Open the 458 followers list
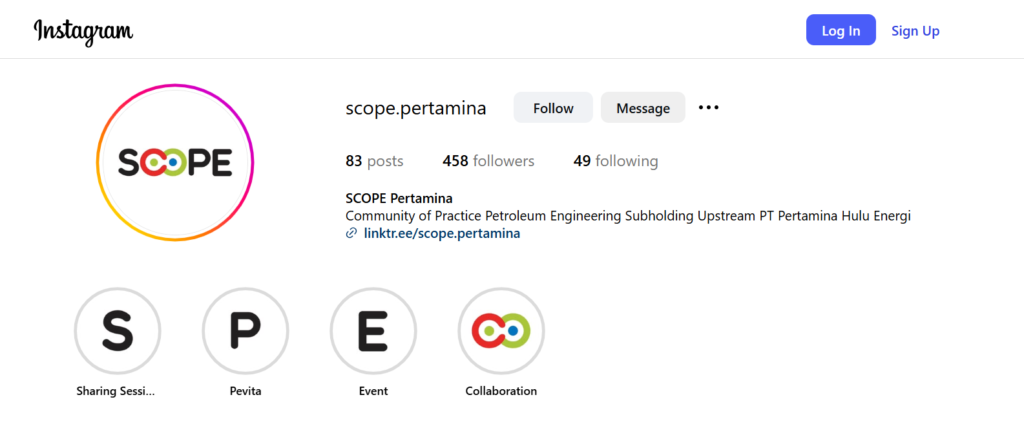The width and height of the screenshot is (1024, 448). point(488,161)
